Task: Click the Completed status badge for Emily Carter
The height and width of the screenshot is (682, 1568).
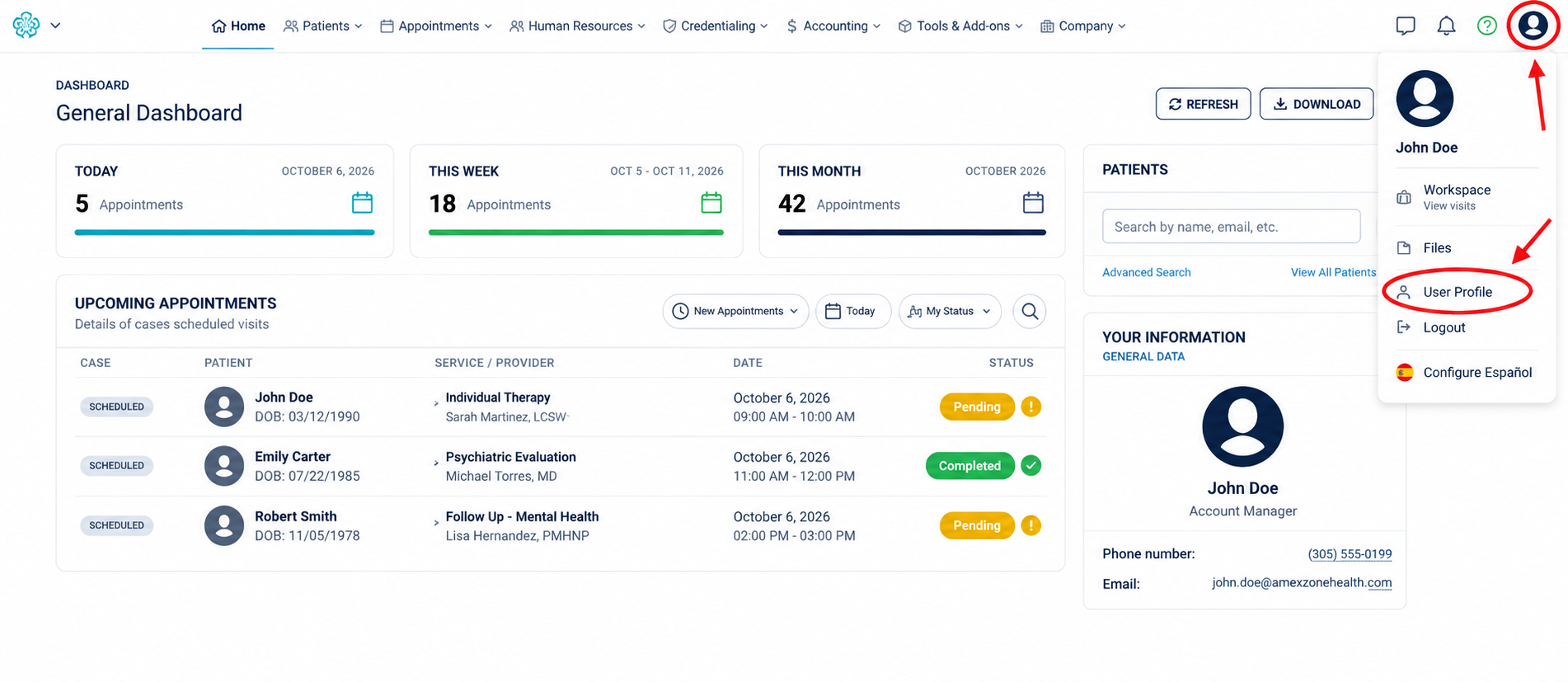Action: (969, 465)
